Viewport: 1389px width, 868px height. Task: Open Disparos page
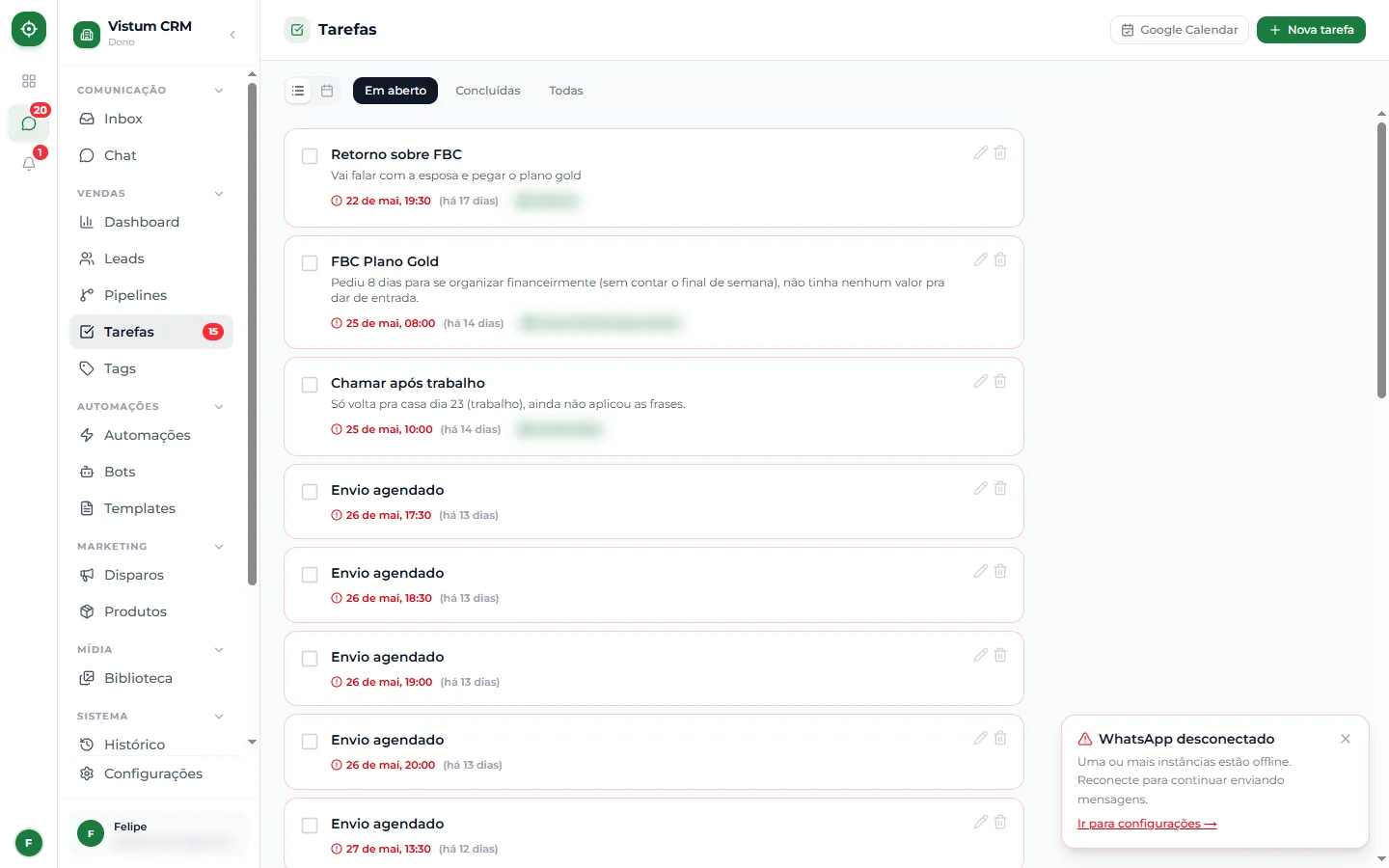coord(151,575)
